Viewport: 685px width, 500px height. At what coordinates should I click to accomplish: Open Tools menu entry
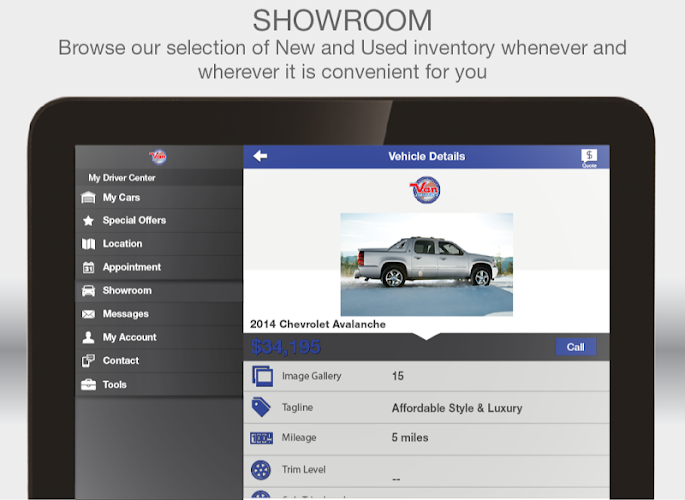[159, 385]
